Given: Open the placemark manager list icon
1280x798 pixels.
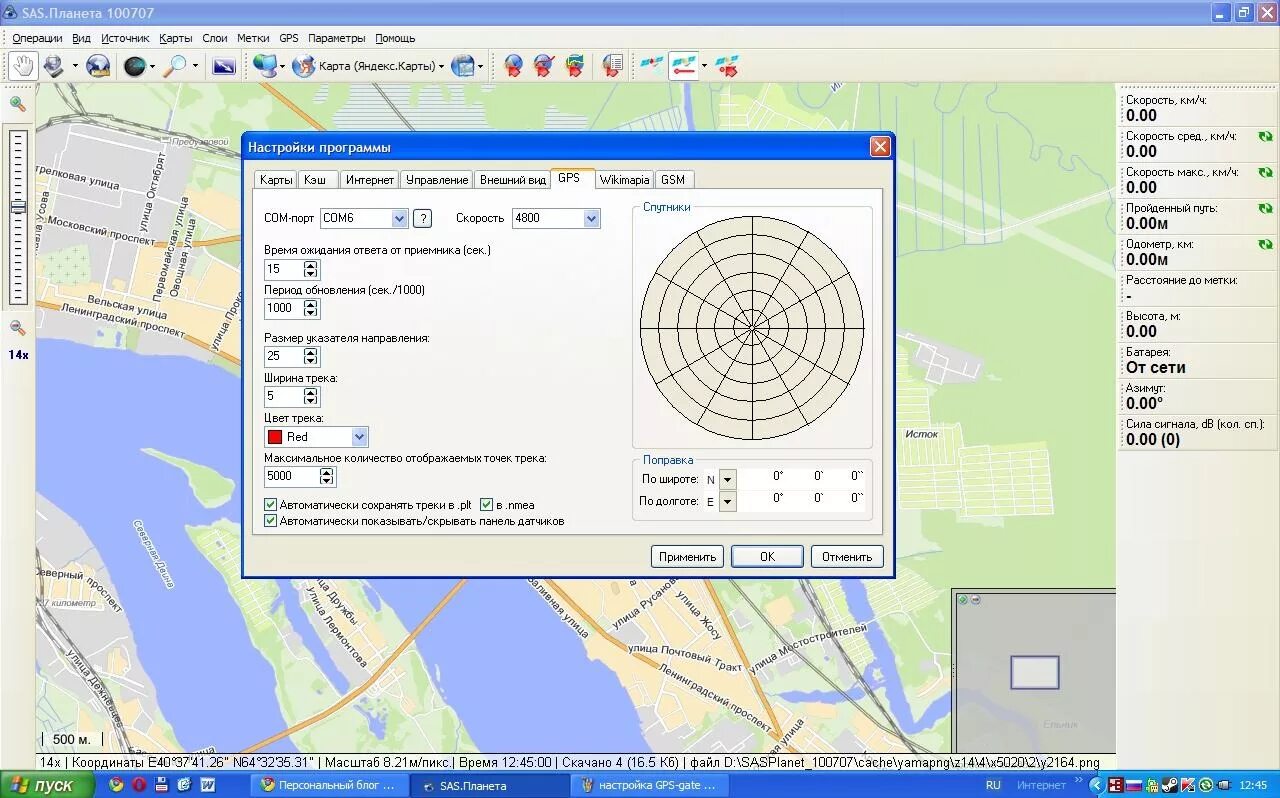Looking at the screenshot, I should click(612, 66).
